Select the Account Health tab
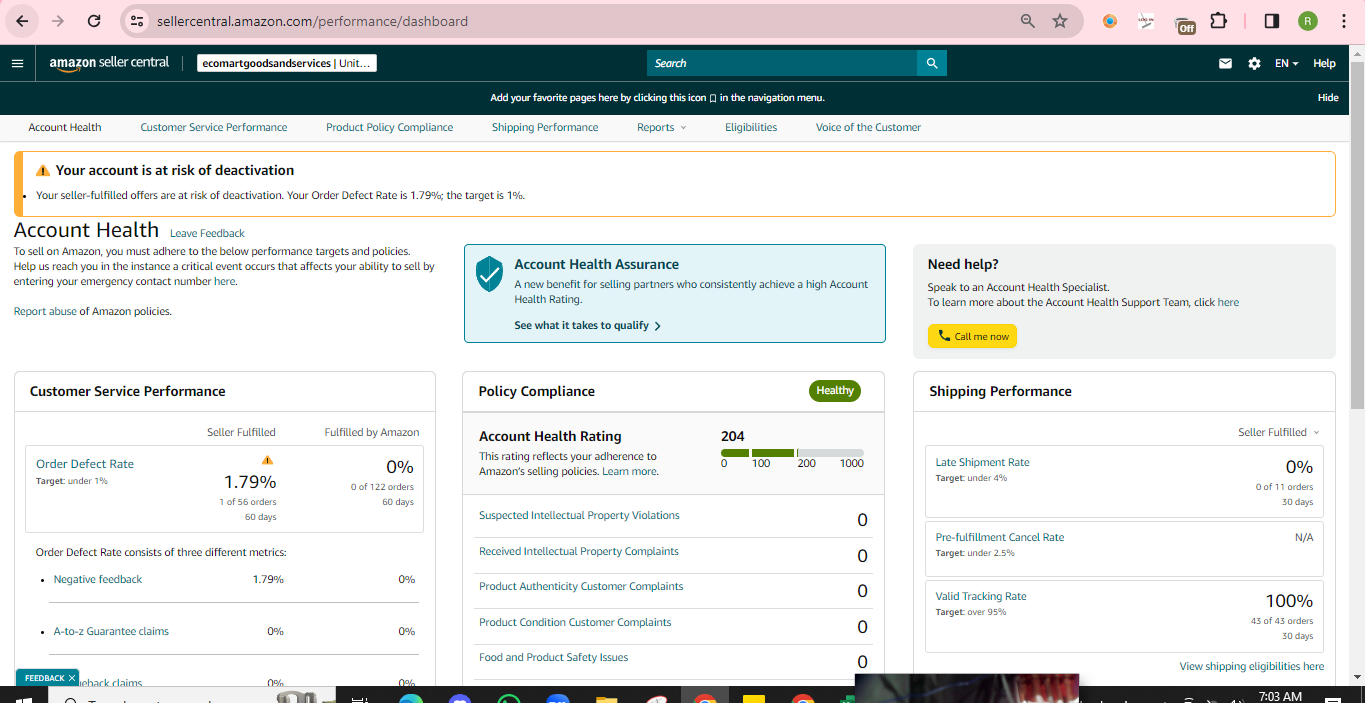Image resolution: width=1365 pixels, height=703 pixels. (x=65, y=127)
